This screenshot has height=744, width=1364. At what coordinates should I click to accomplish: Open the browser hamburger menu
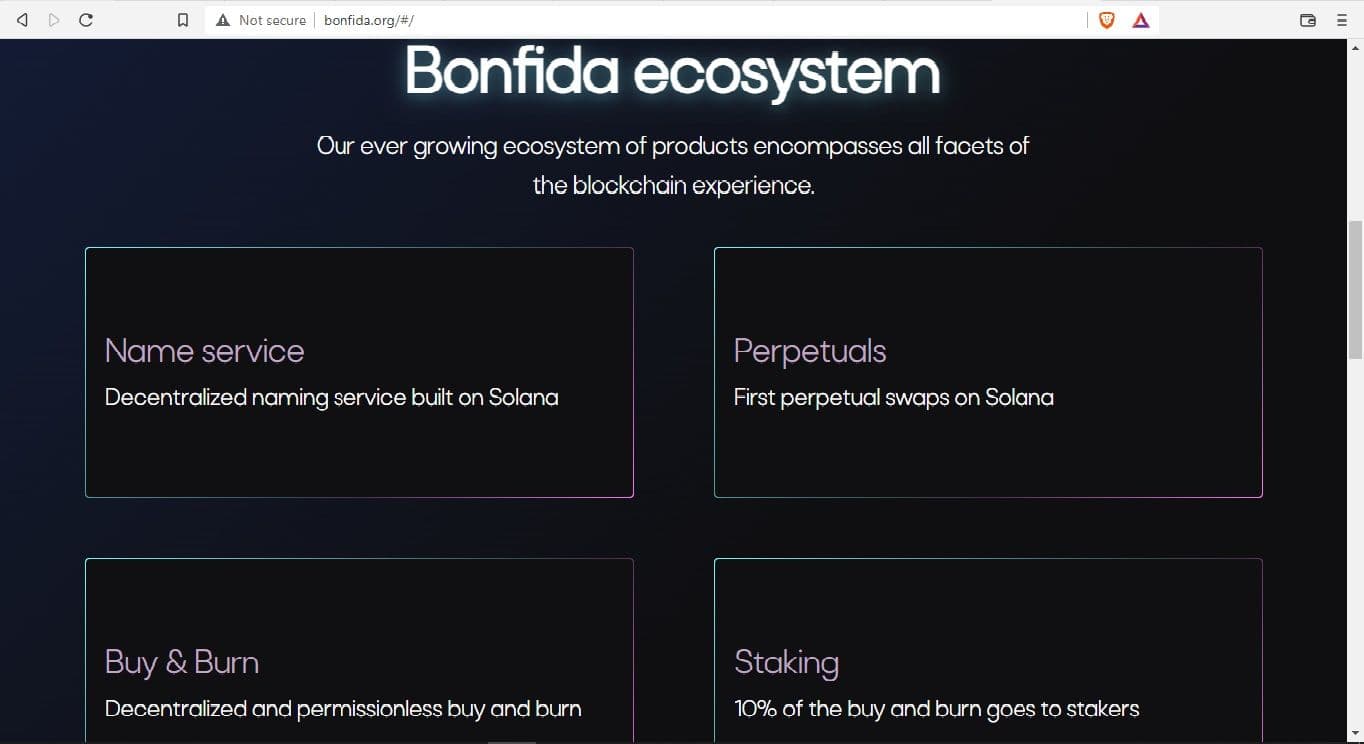click(x=1342, y=20)
